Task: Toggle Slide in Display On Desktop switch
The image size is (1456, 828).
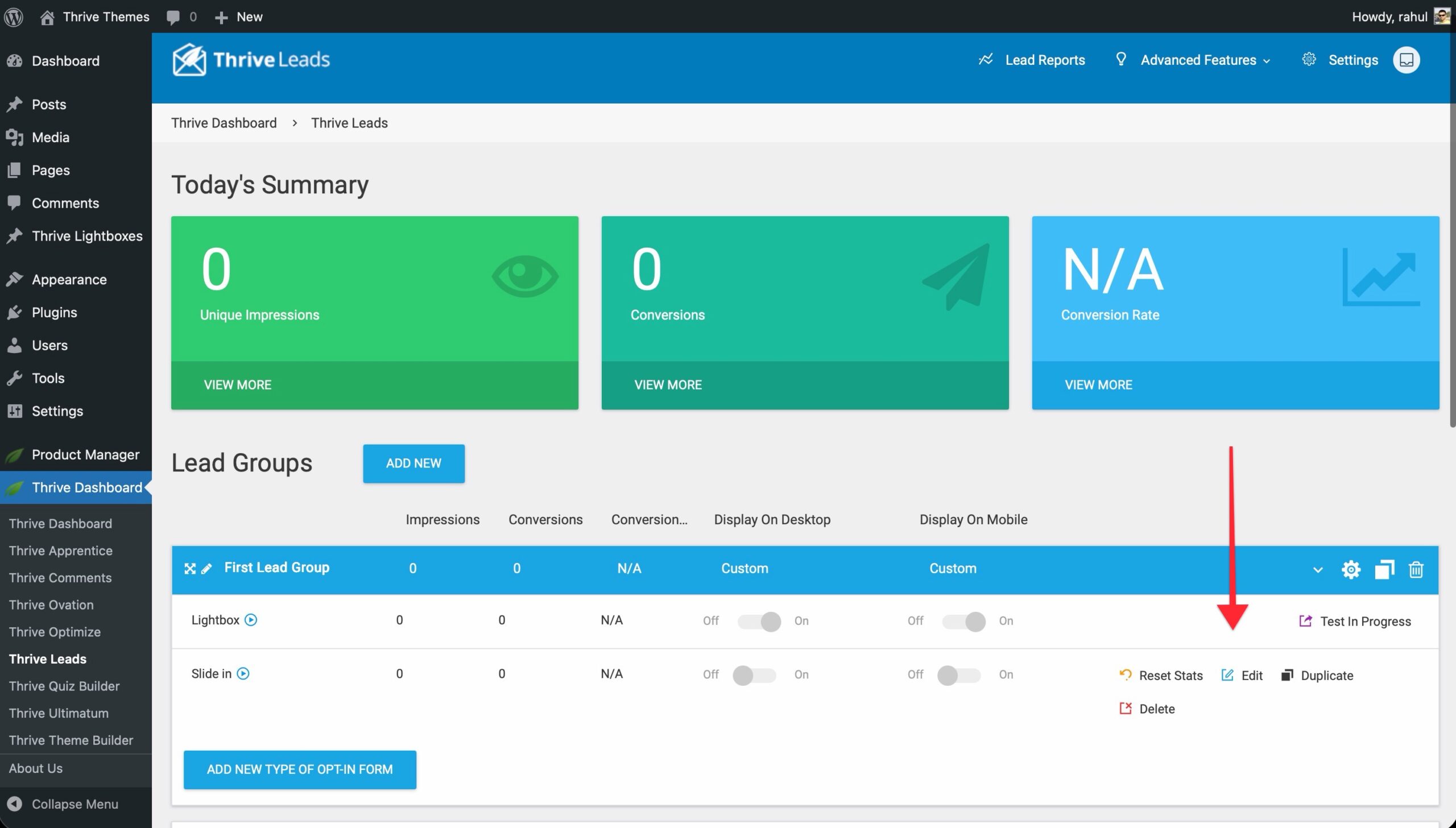Action: coord(754,675)
